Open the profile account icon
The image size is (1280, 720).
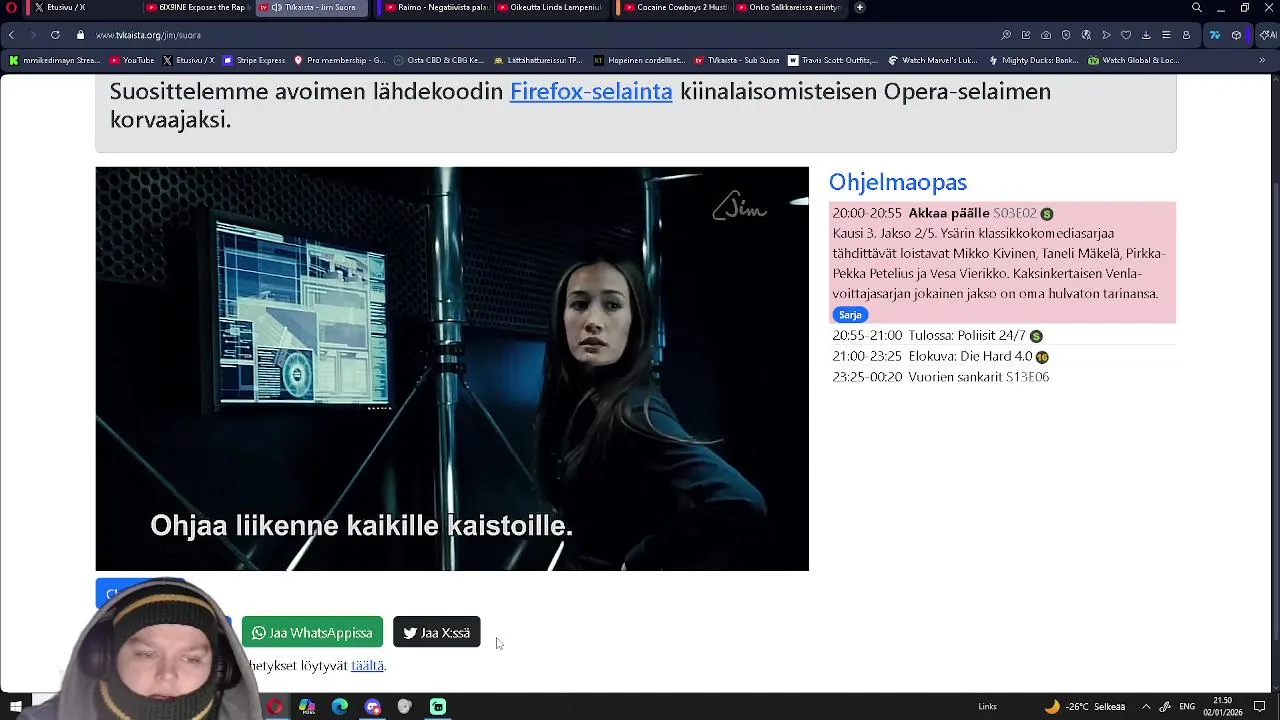[1186, 35]
